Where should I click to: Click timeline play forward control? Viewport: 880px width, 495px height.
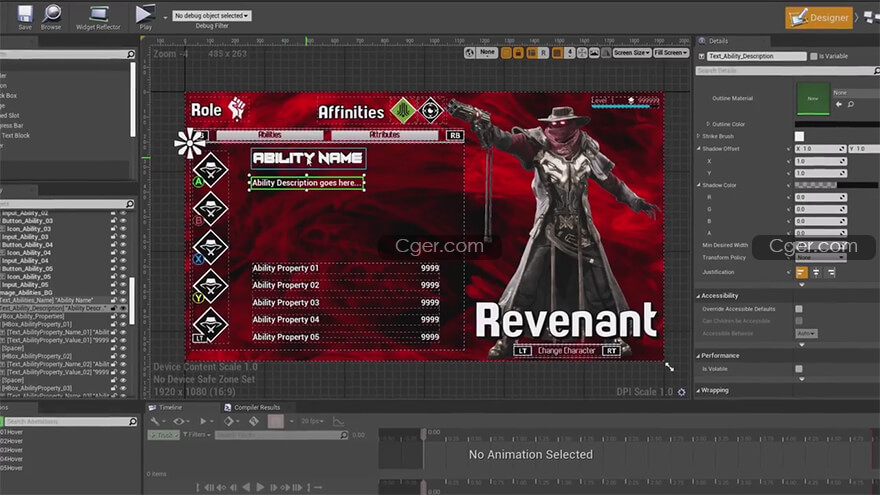coord(260,487)
